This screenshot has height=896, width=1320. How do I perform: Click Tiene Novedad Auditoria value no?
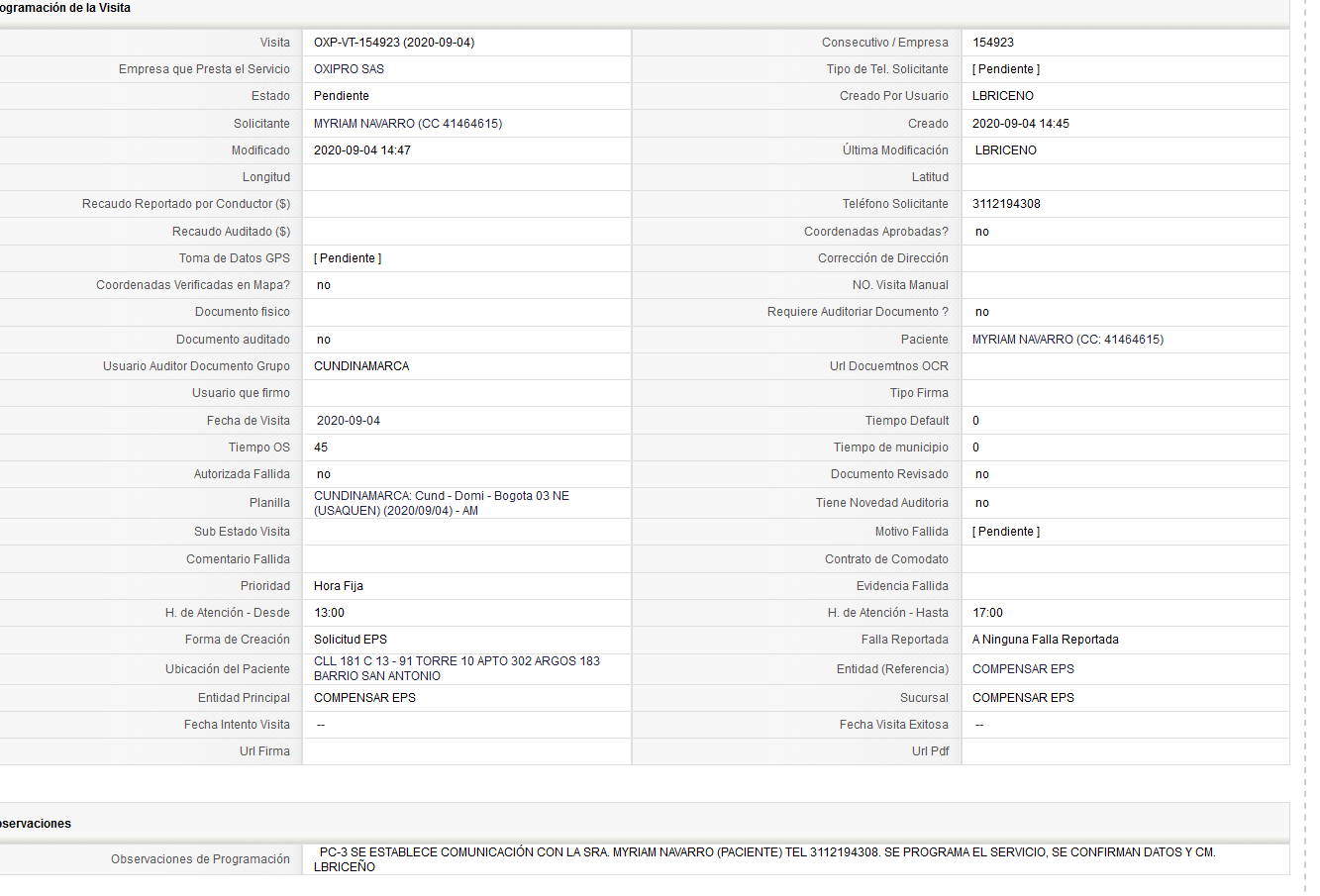[x=982, y=503]
